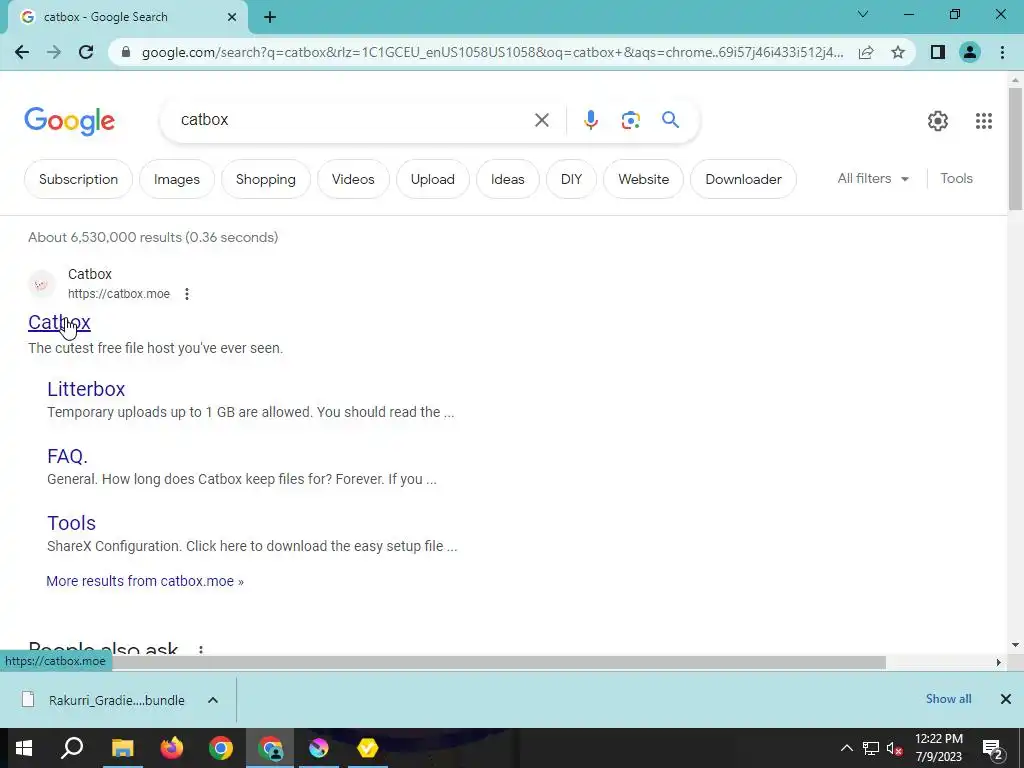Image resolution: width=1024 pixels, height=768 pixels.
Task: Share this page from the address bar
Action: pyautogui.click(x=866, y=52)
